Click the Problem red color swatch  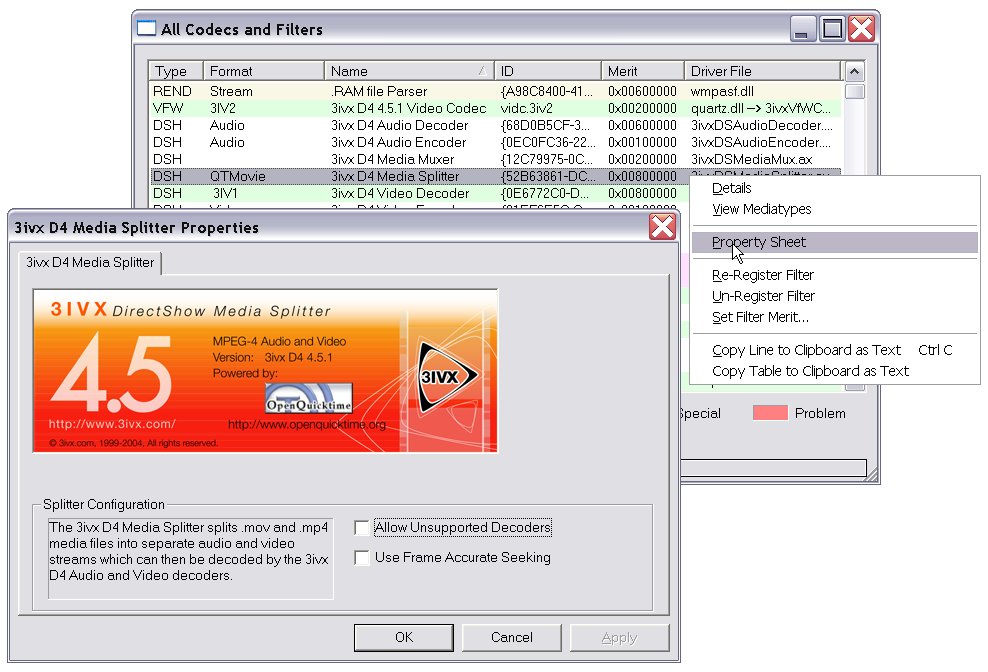770,413
